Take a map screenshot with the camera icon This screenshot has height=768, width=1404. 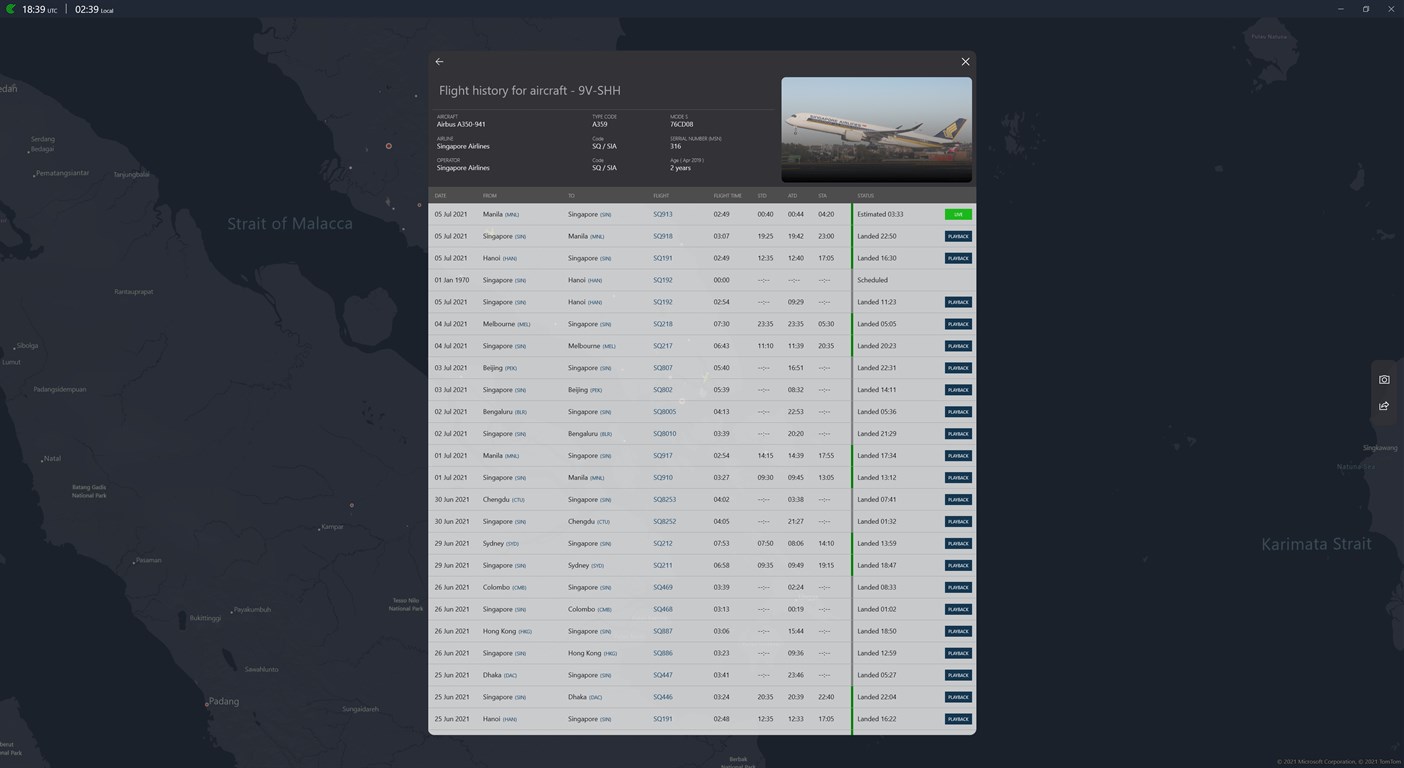pos(1384,380)
